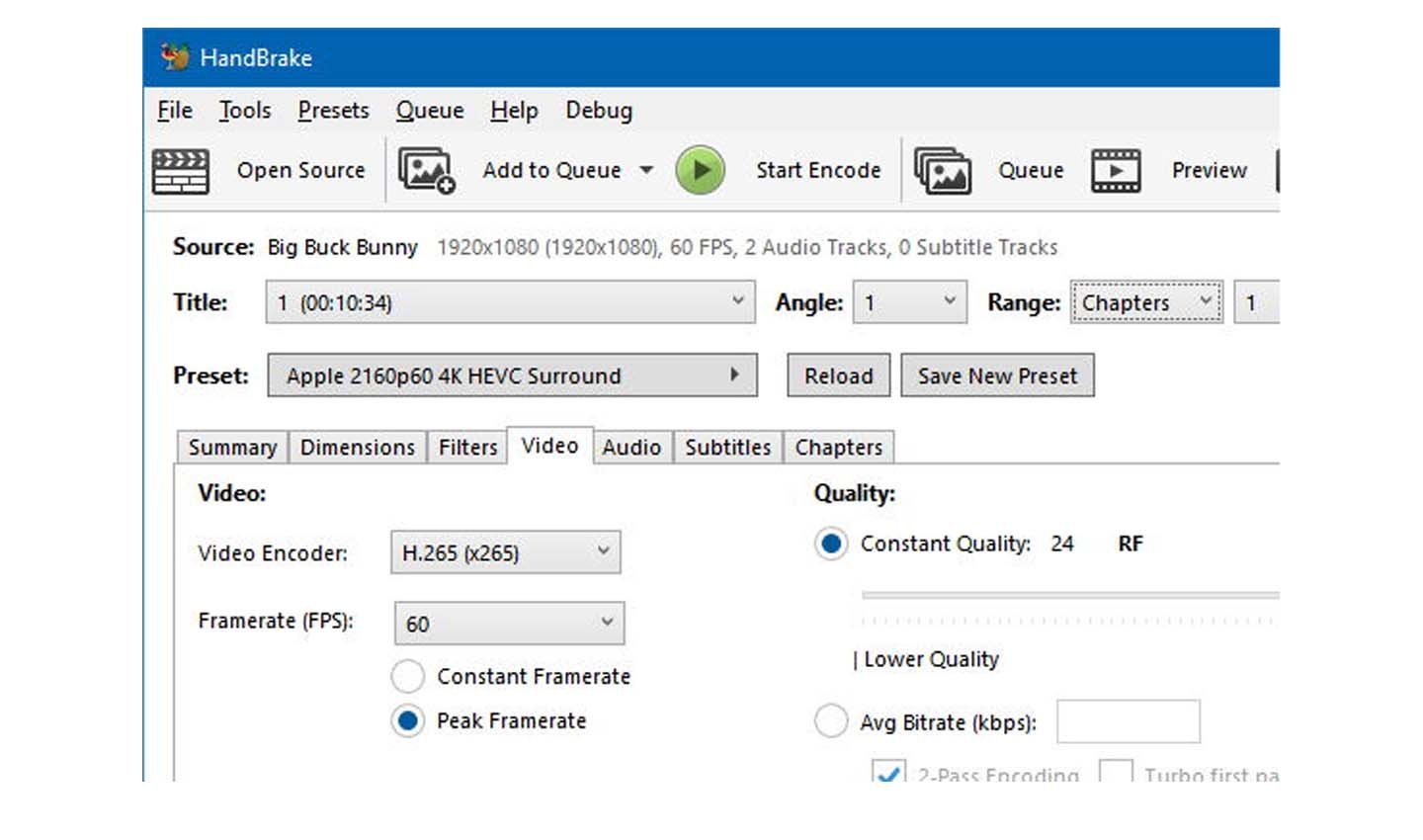Click the source name Big Buck Bunny
The width and height of the screenshot is (1423, 840).
click(343, 247)
